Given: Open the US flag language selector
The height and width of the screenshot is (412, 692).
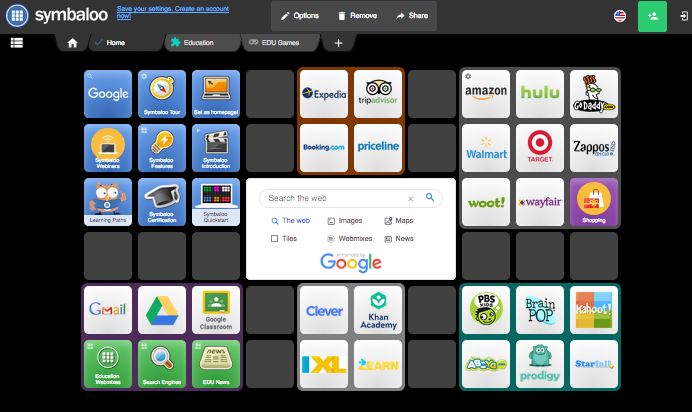Looking at the screenshot, I should [x=620, y=16].
